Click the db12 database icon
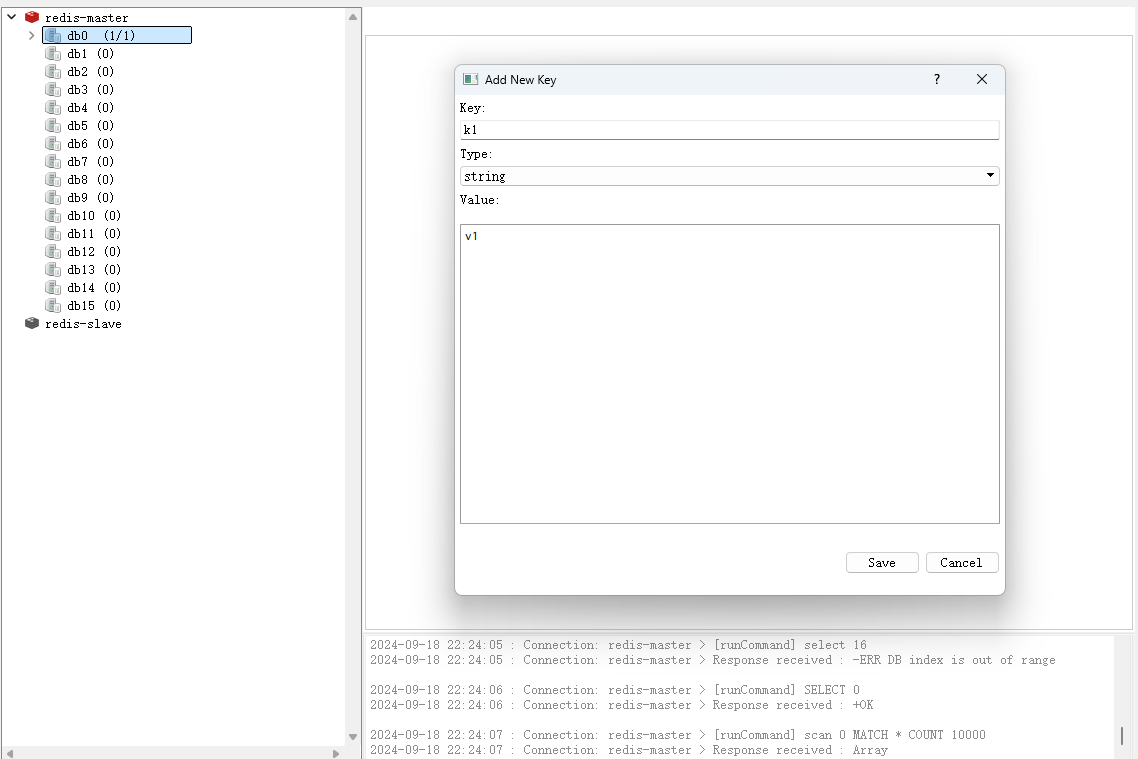 53,252
